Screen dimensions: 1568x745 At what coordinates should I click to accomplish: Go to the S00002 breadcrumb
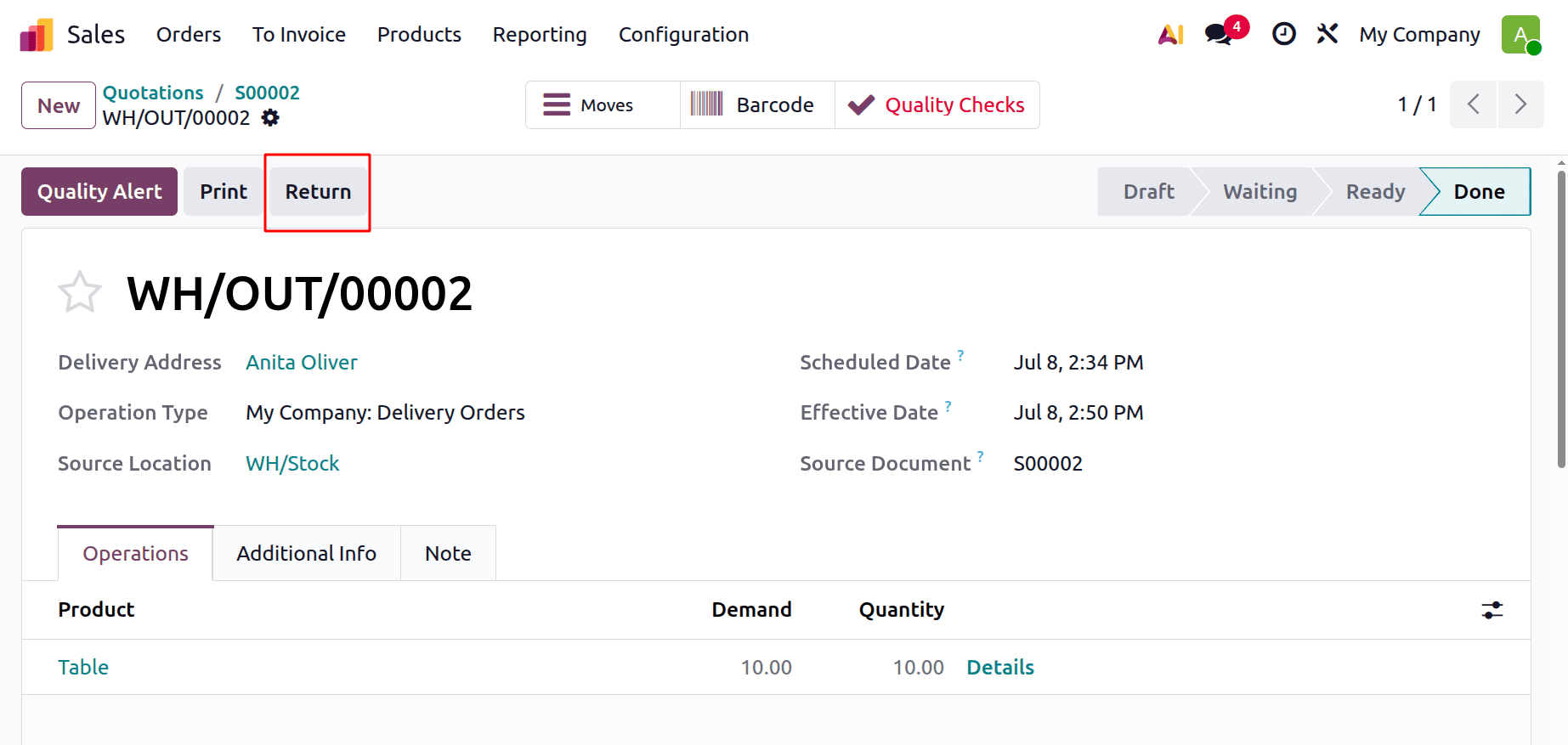(267, 93)
